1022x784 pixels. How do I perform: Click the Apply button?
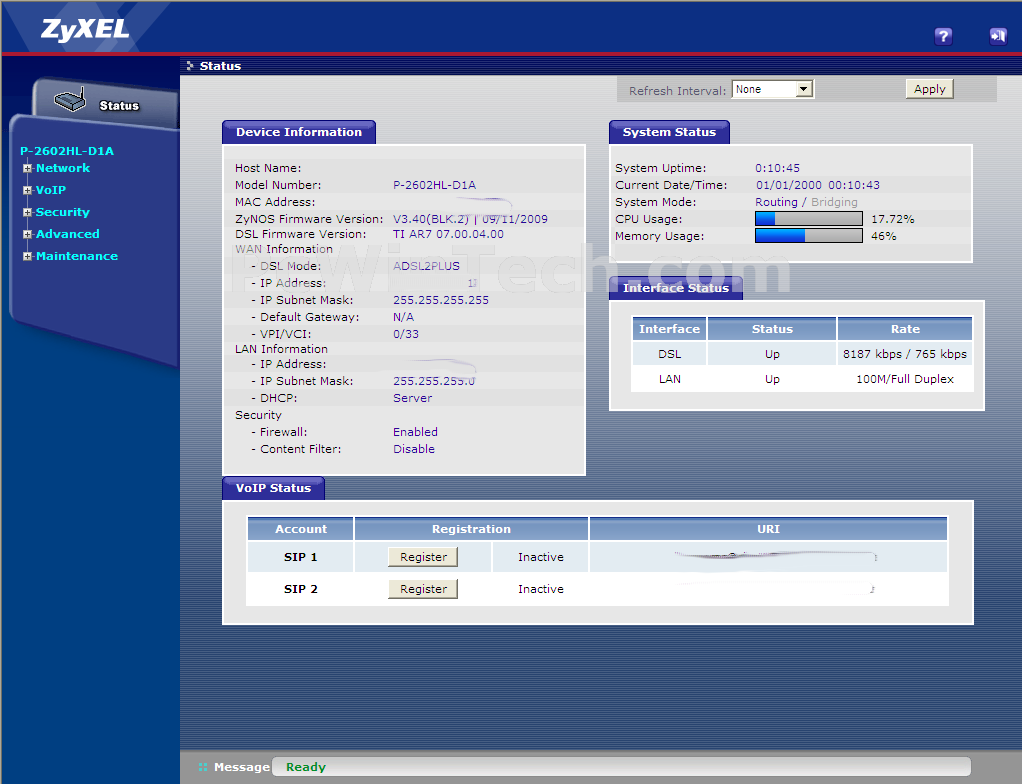pos(929,89)
